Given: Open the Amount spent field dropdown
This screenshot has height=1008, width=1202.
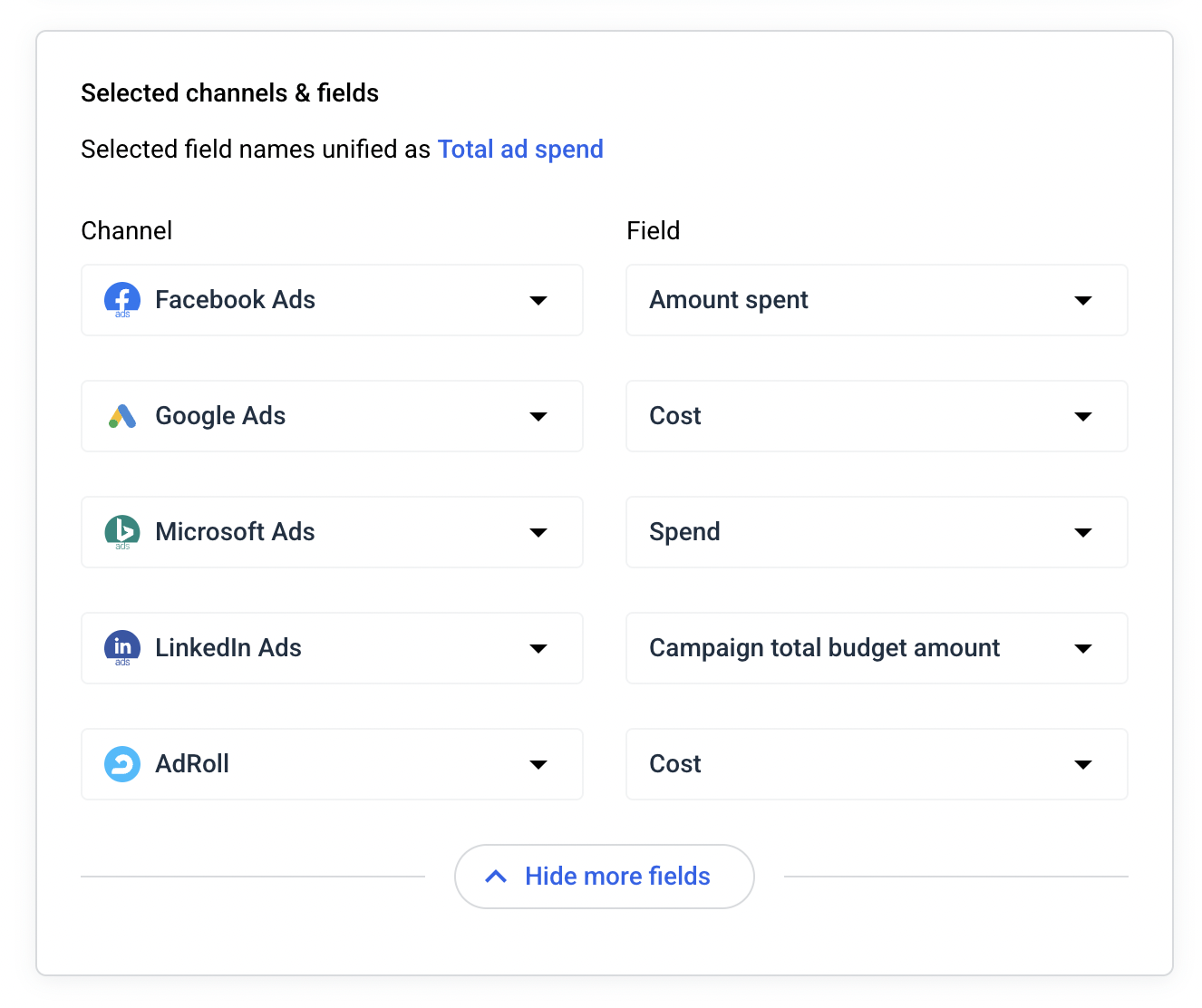Looking at the screenshot, I should [1082, 300].
